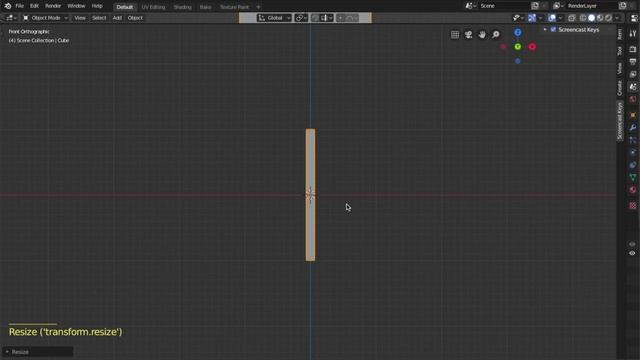640x360 pixels.
Task: Open the View sidebar tab
Action: (x=620, y=68)
